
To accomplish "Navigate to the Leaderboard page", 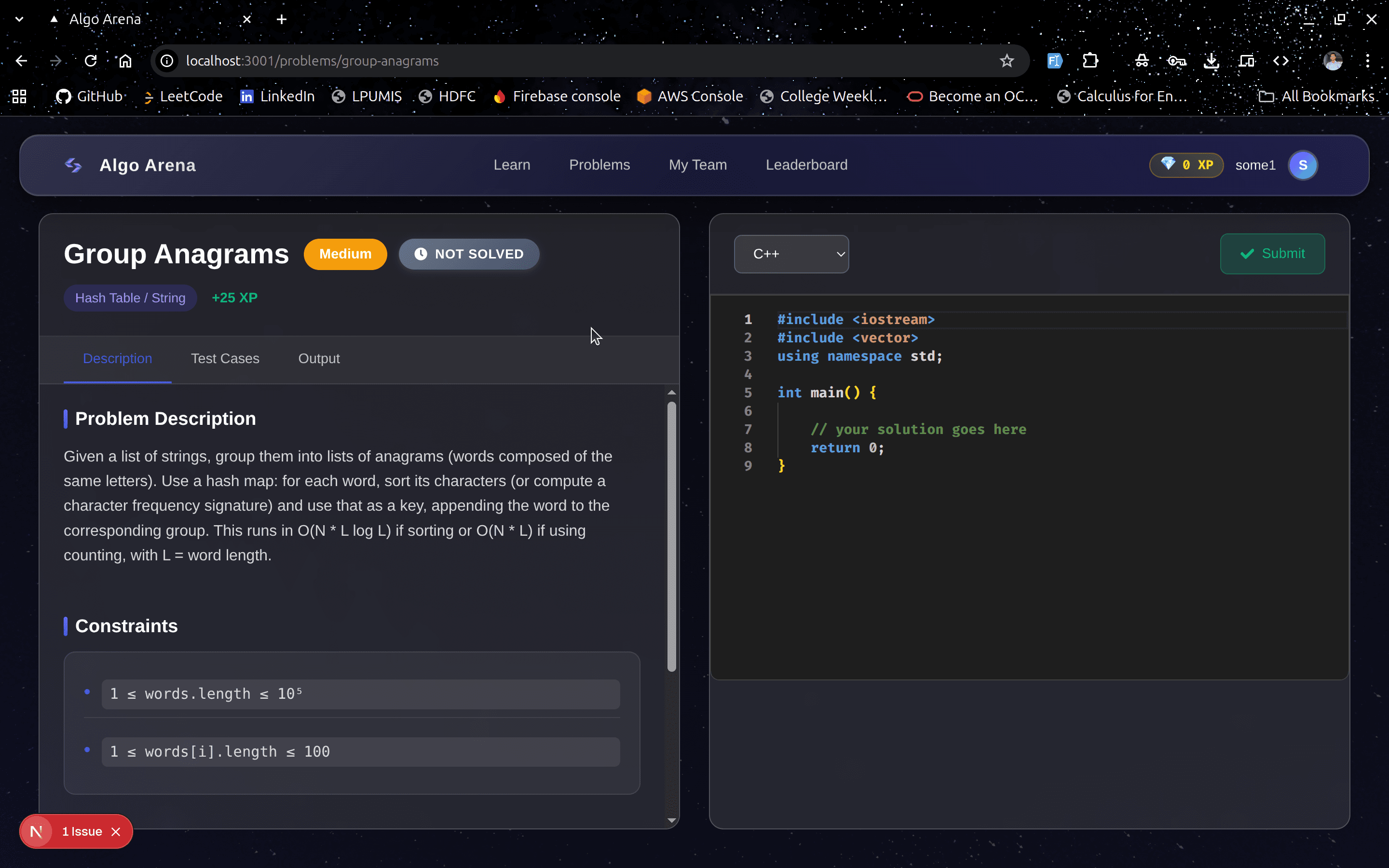I will (806, 165).
